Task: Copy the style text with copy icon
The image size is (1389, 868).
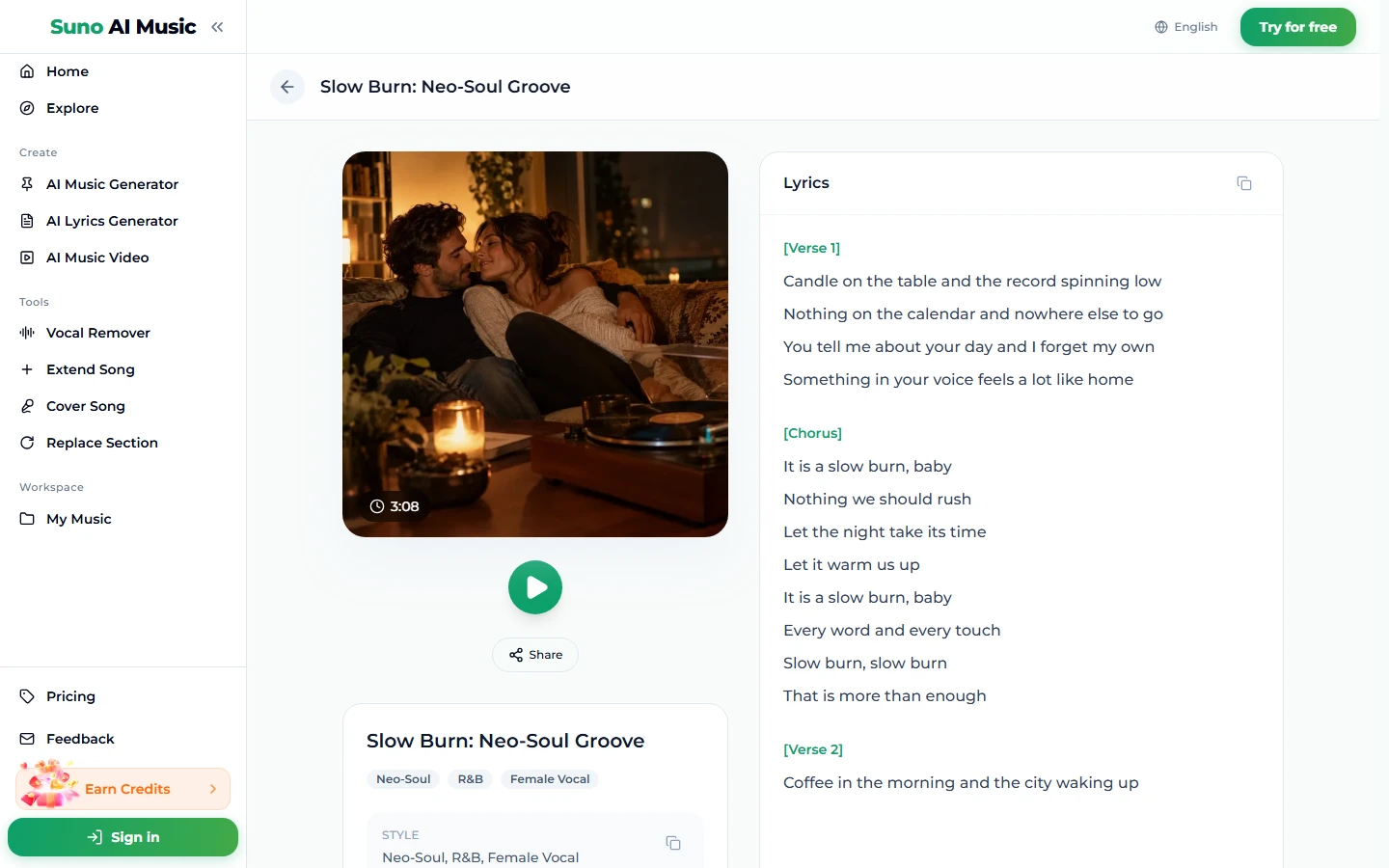Action: click(673, 843)
